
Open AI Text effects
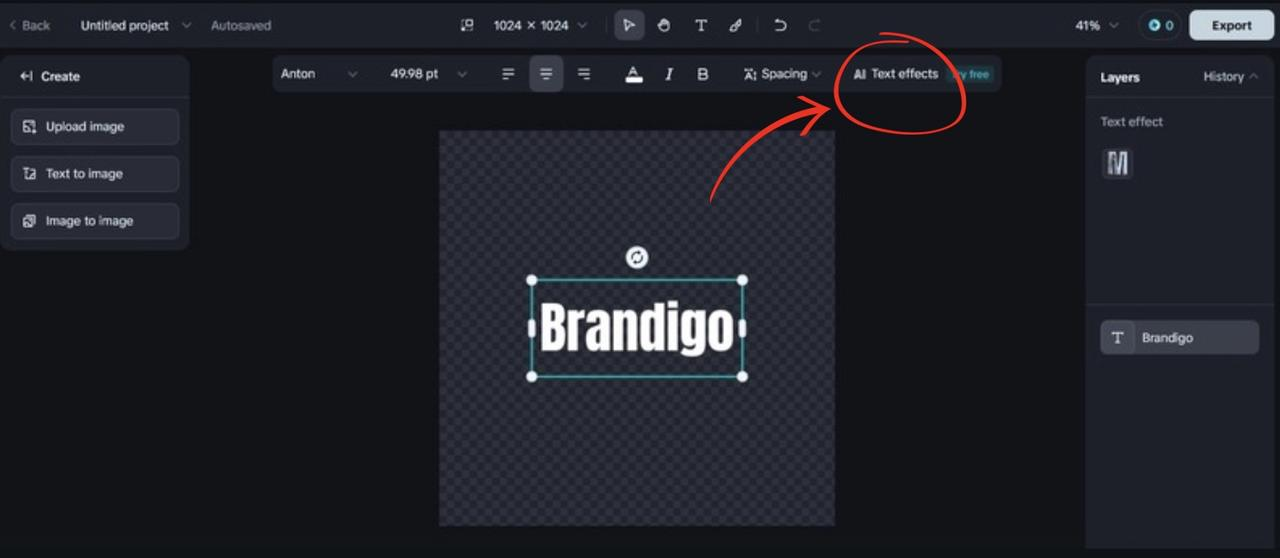tap(896, 74)
